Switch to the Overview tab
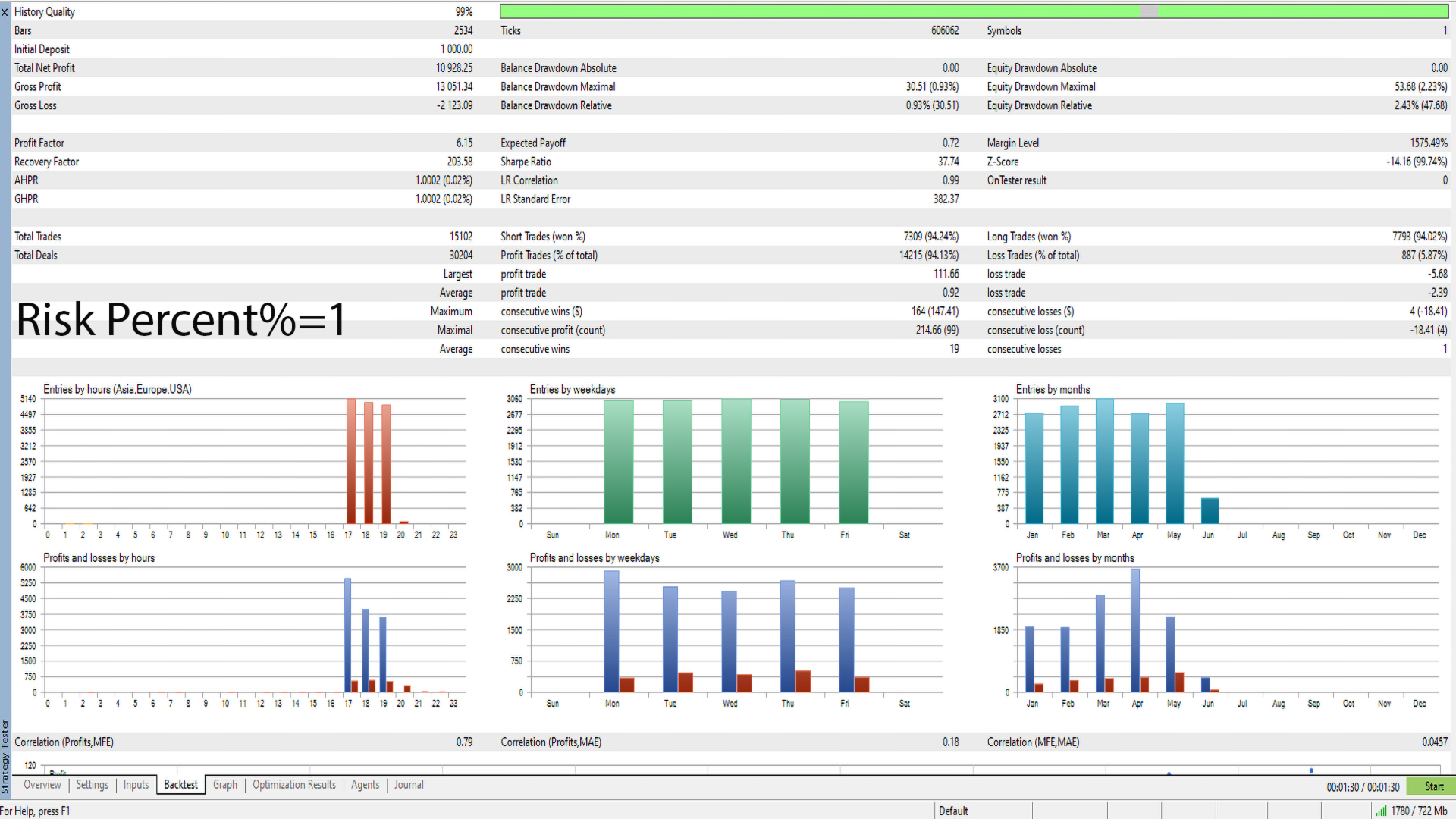Viewport: 1456px width, 819px height. (x=42, y=785)
